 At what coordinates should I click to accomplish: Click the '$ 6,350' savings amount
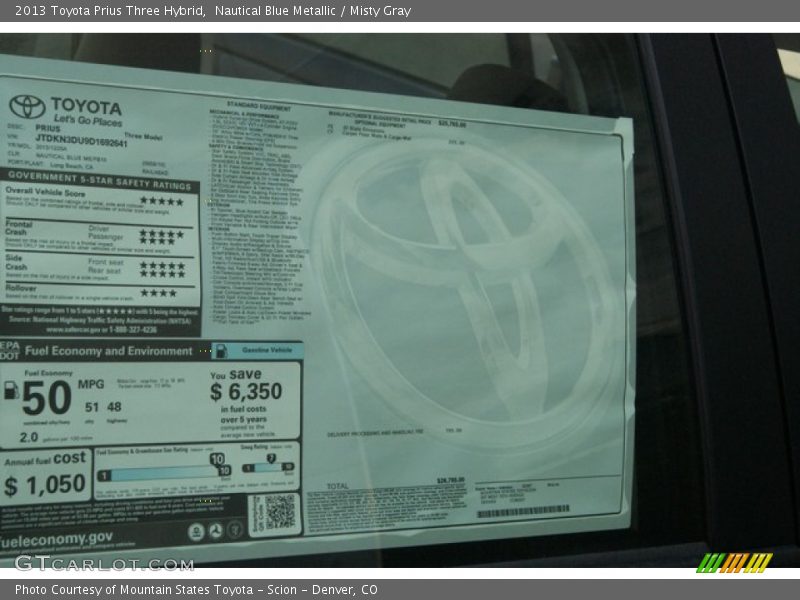[246, 392]
